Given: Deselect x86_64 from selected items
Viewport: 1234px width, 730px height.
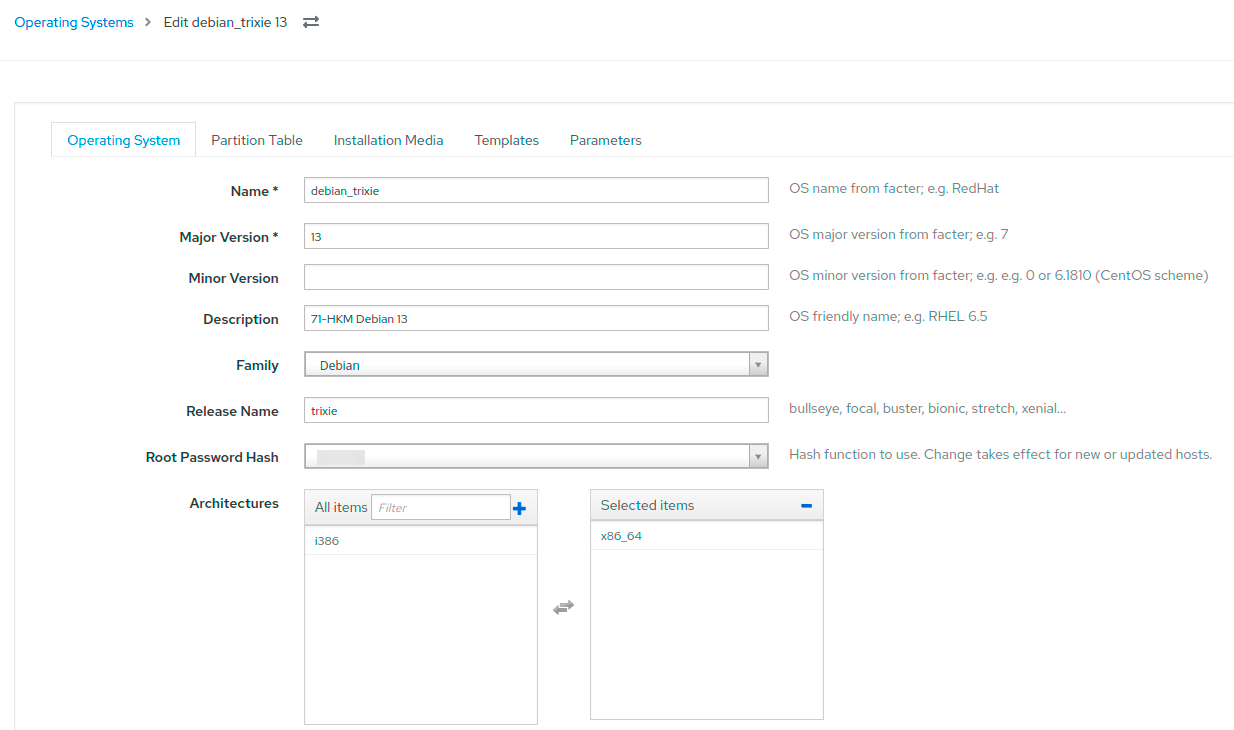Looking at the screenshot, I should (621, 536).
